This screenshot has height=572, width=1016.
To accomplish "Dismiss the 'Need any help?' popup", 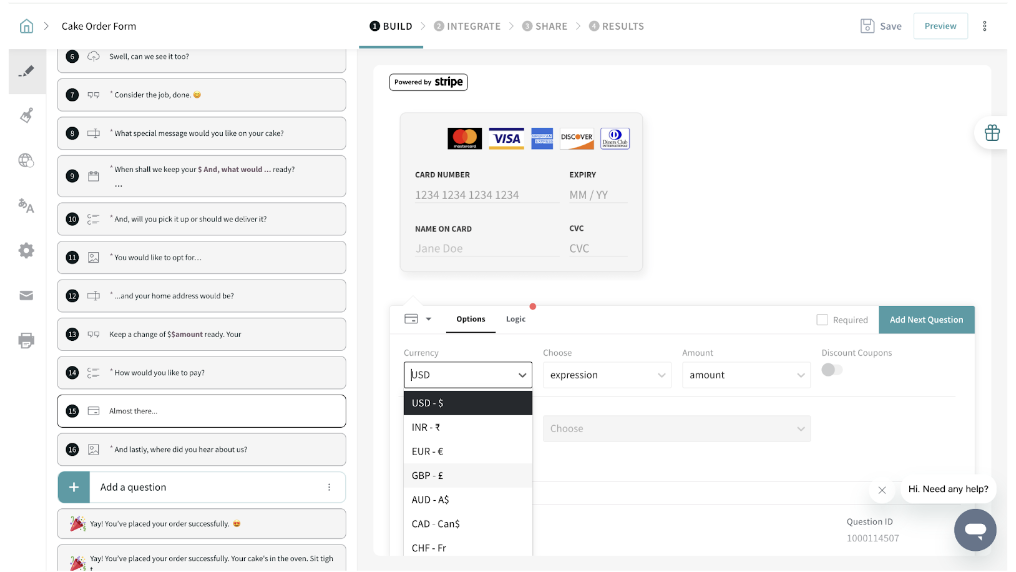I will [881, 490].
